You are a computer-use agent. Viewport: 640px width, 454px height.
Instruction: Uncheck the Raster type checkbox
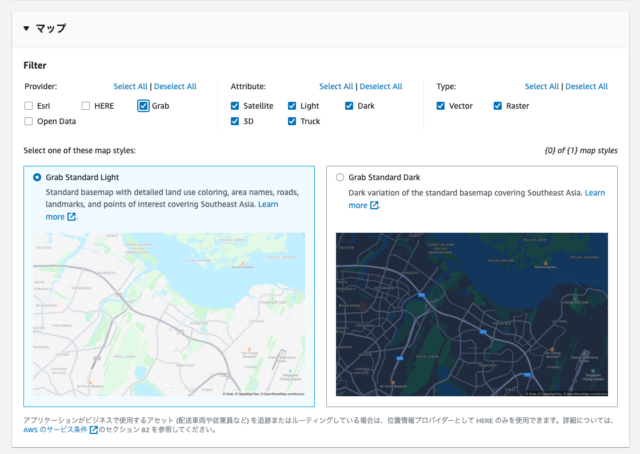pyautogui.click(x=498, y=106)
